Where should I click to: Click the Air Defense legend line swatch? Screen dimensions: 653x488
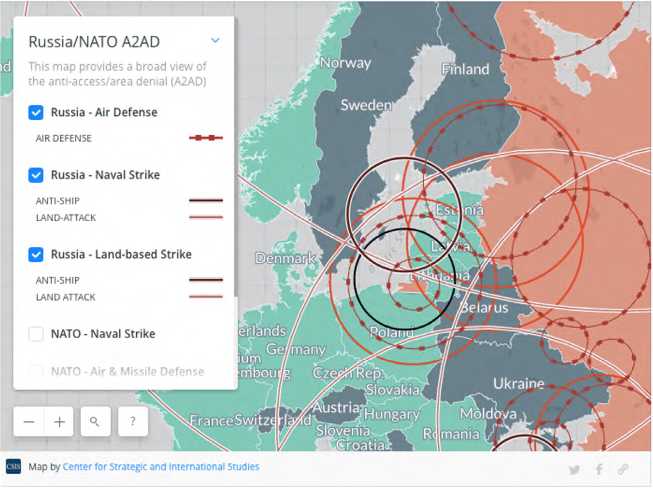click(x=206, y=138)
